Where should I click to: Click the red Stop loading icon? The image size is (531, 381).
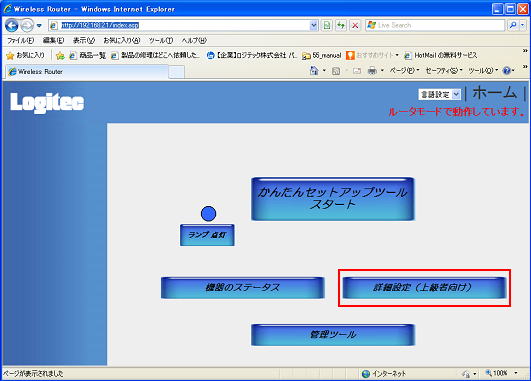point(355,25)
